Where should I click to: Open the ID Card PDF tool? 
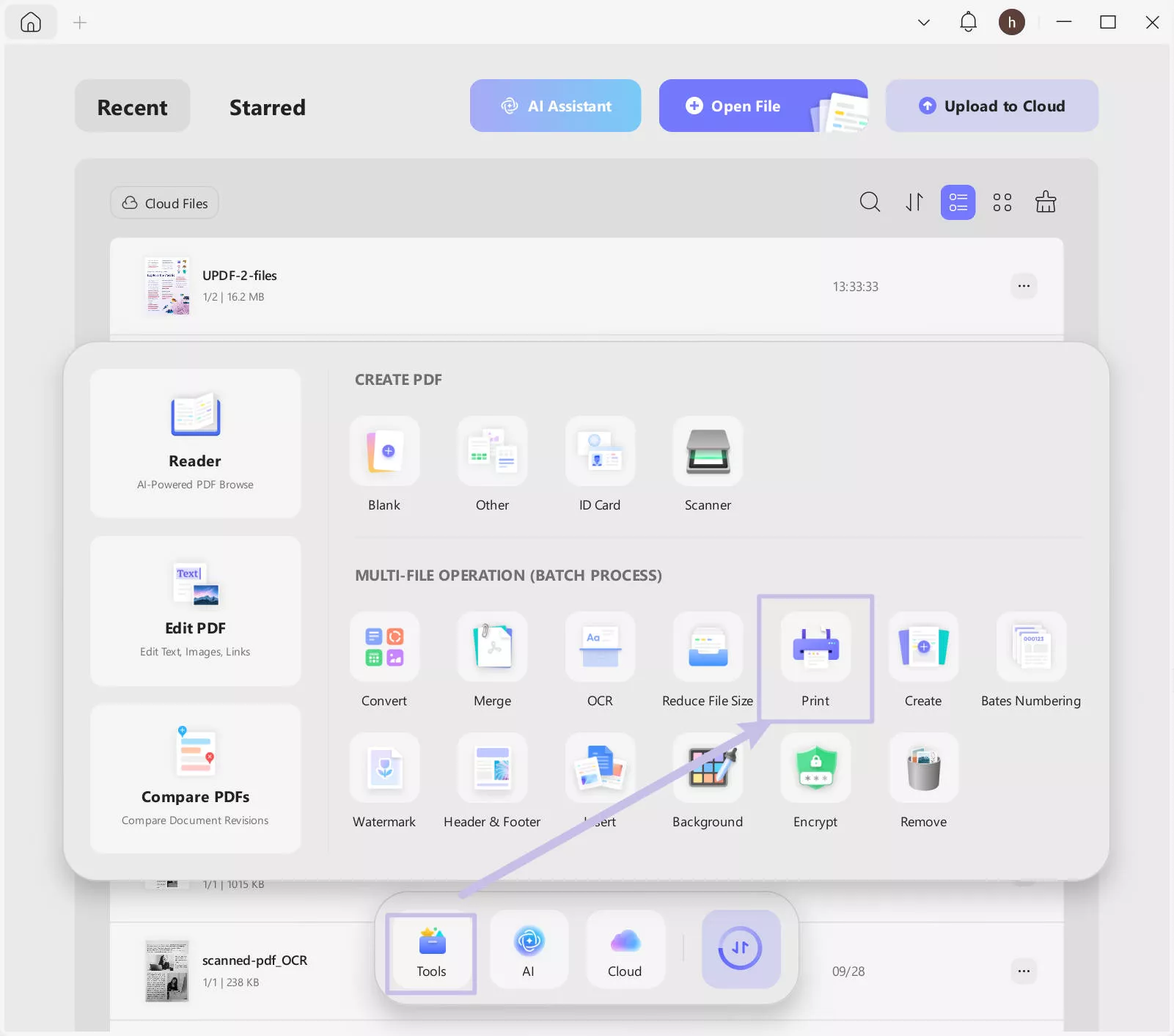click(x=600, y=451)
